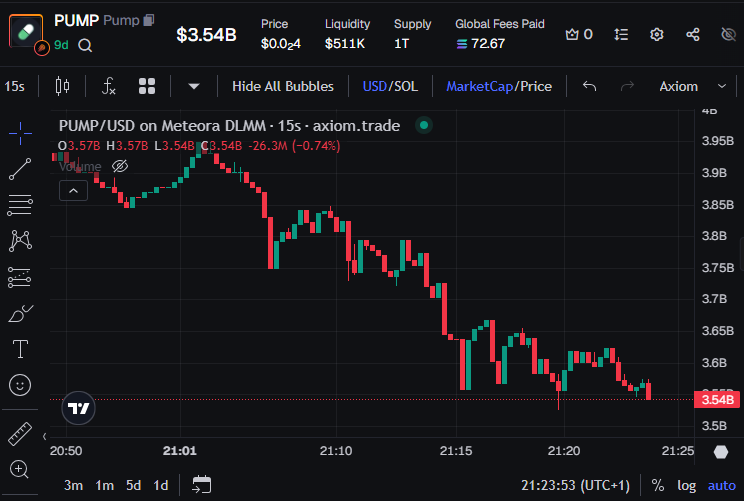Activate the zoom in tool

point(19,469)
